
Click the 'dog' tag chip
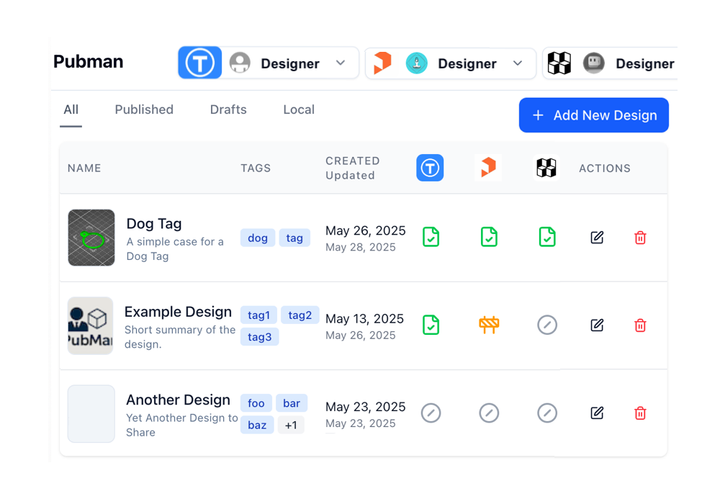(258, 238)
